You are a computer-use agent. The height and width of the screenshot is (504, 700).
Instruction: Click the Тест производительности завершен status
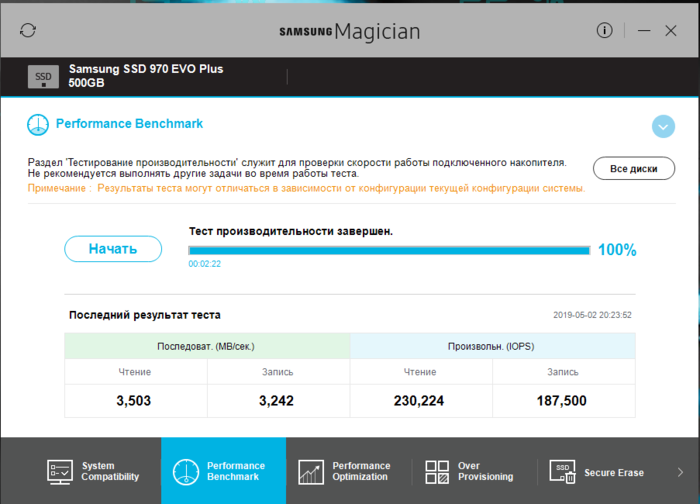[291, 231]
